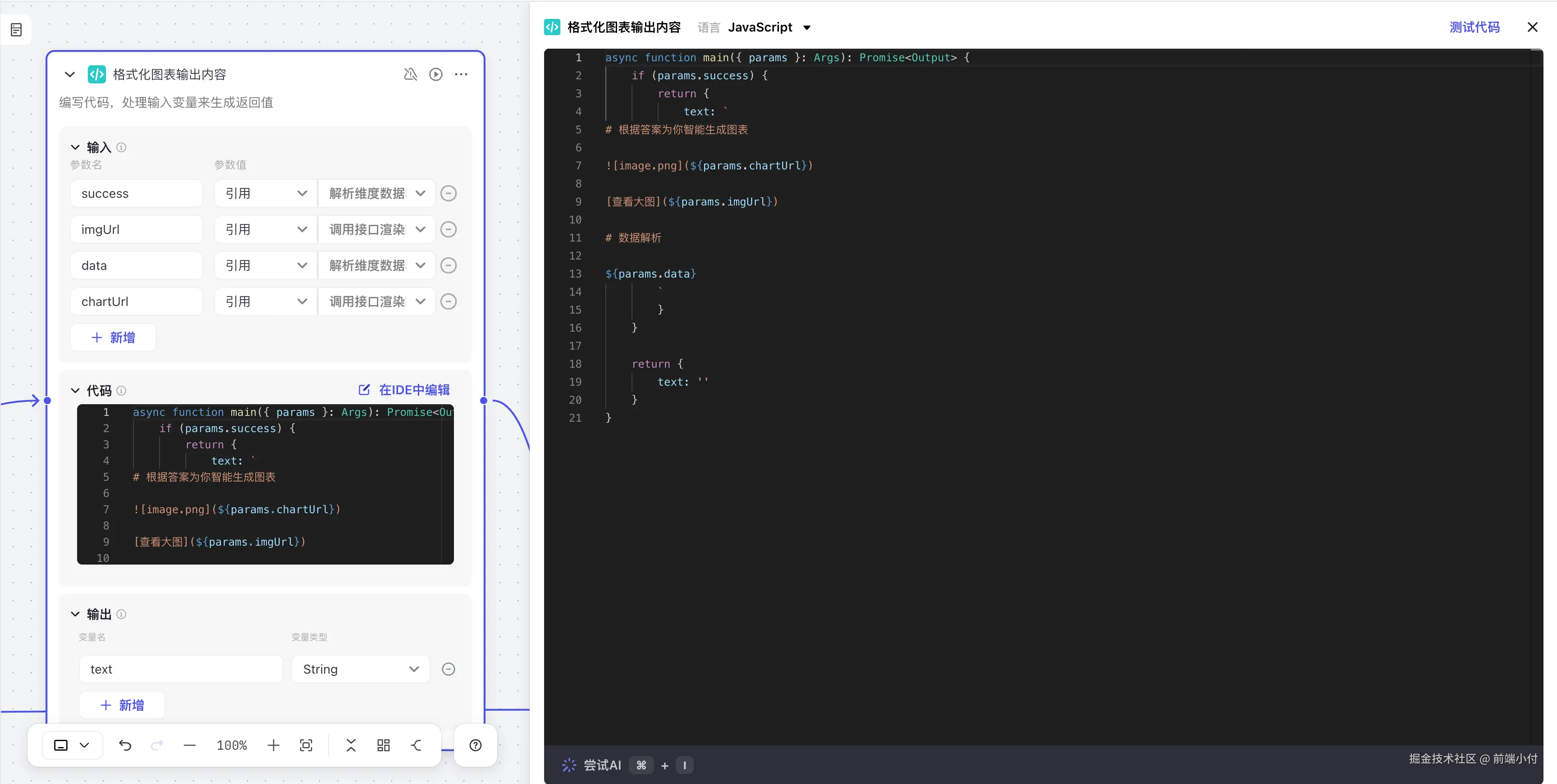Collapse the 输入 section chevron
This screenshot has height=784, width=1557.
click(75, 147)
